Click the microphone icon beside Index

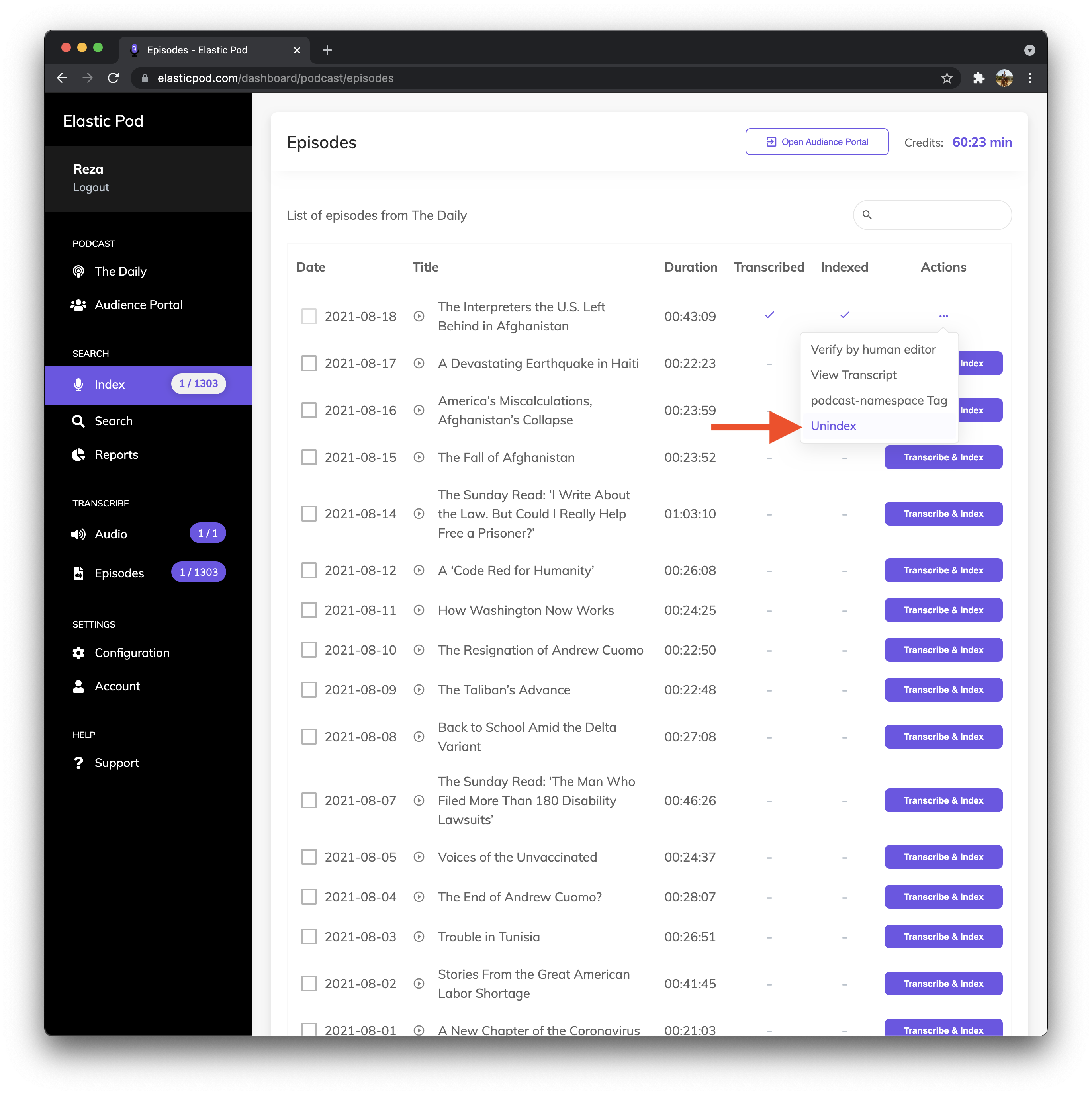coord(78,384)
